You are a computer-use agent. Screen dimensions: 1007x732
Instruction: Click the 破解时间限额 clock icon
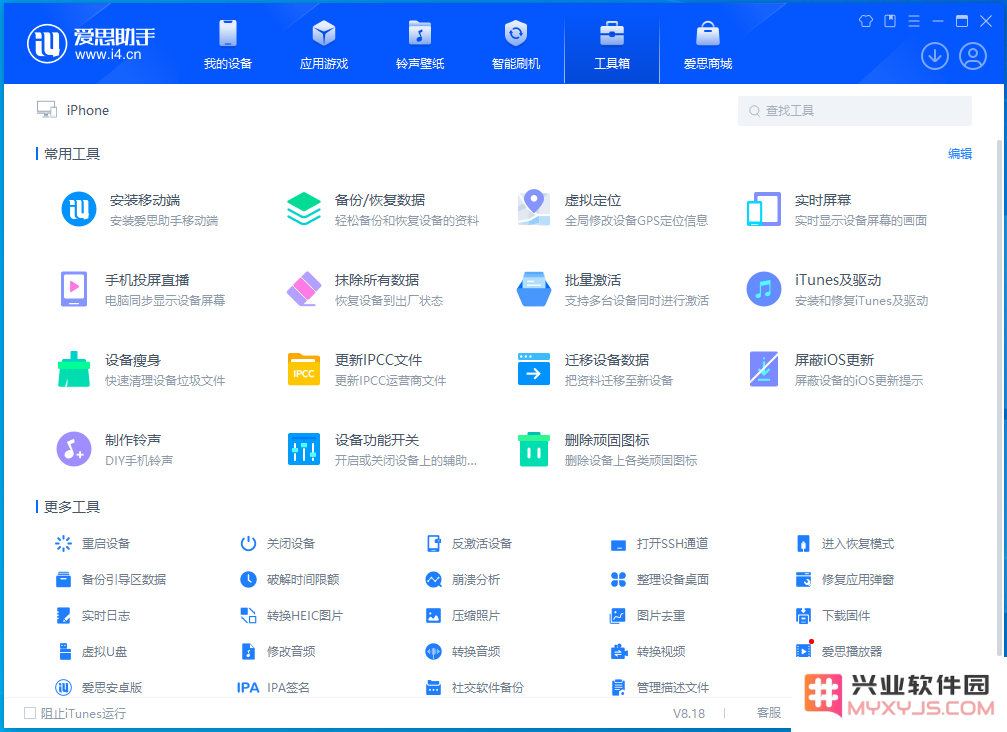pyautogui.click(x=248, y=580)
